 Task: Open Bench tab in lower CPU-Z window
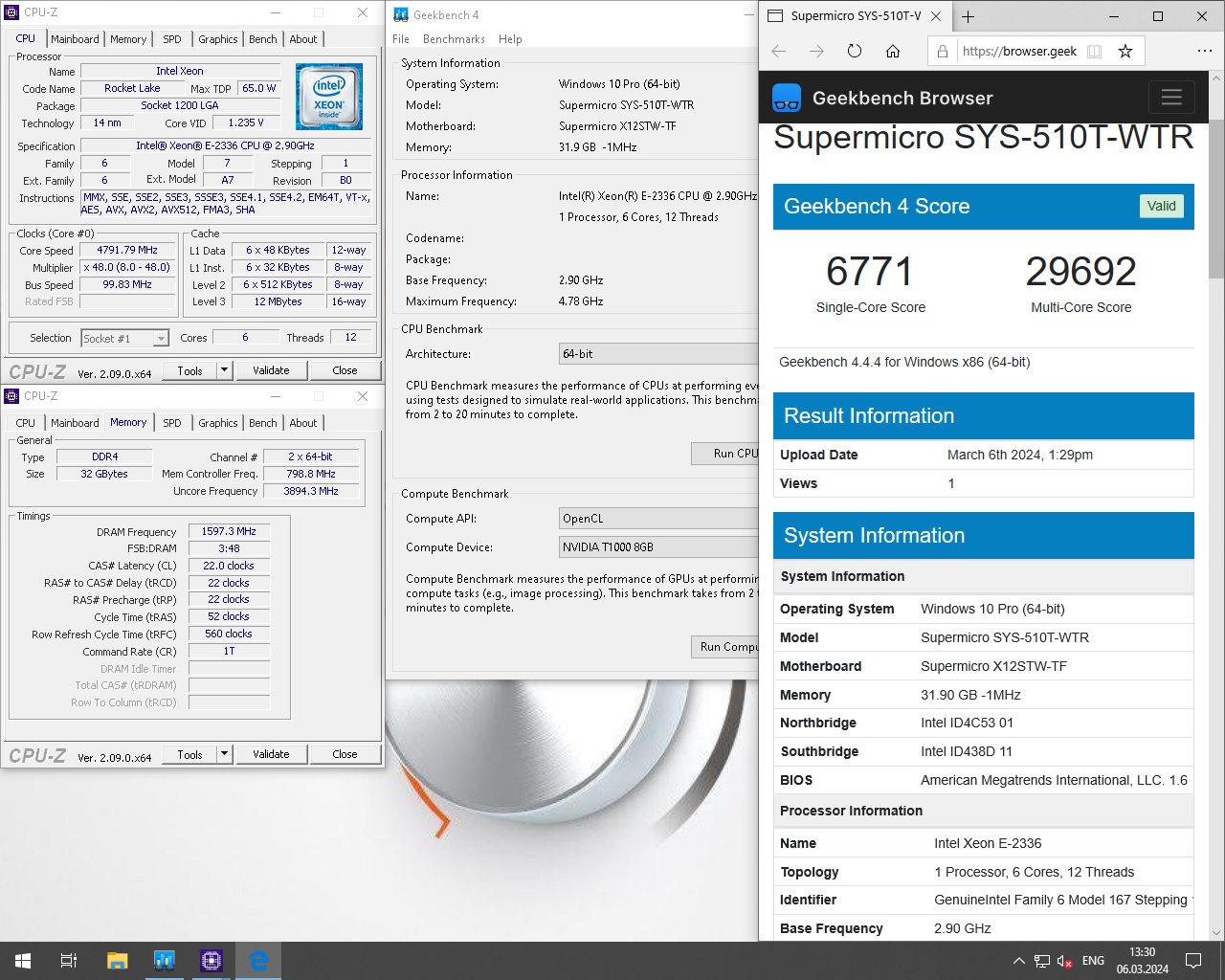[263, 423]
